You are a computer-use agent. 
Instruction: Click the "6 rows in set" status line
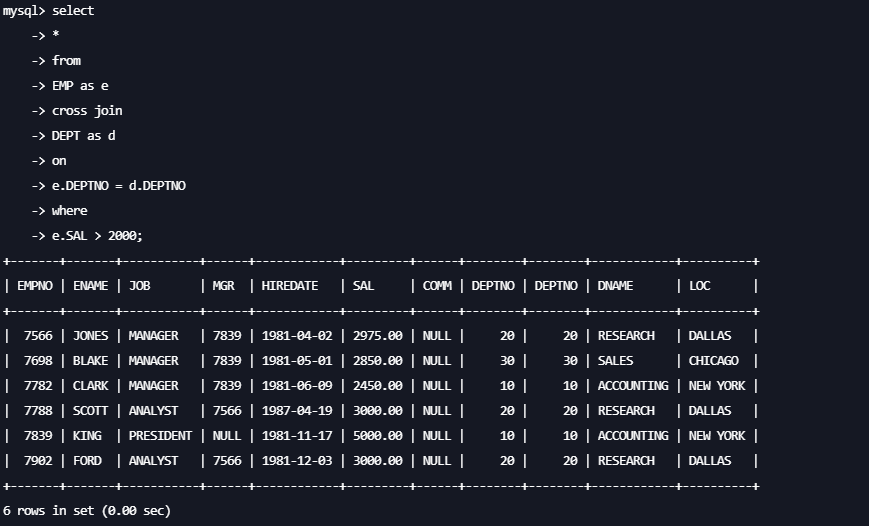[86, 510]
